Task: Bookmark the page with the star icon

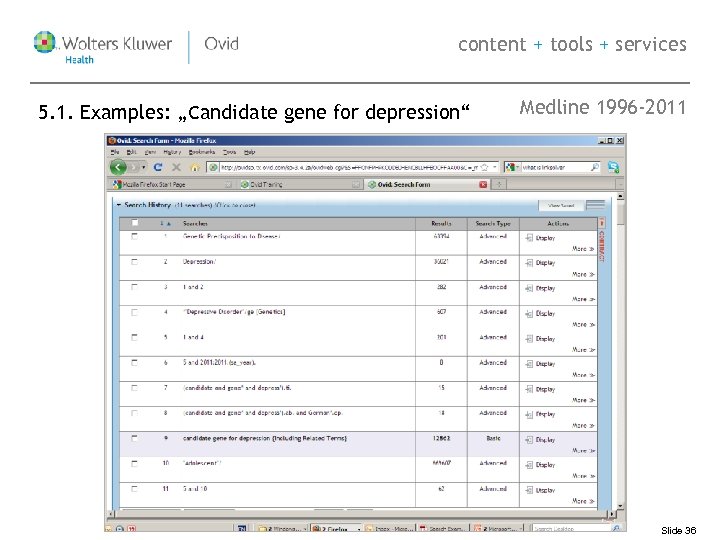Action: 484,168
